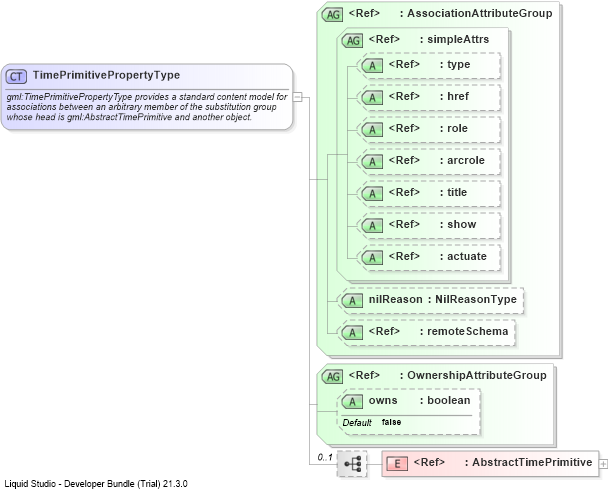Click the ': actuate' attribute name
Image resolution: width=608 pixels, height=489 pixels.
[463, 256]
